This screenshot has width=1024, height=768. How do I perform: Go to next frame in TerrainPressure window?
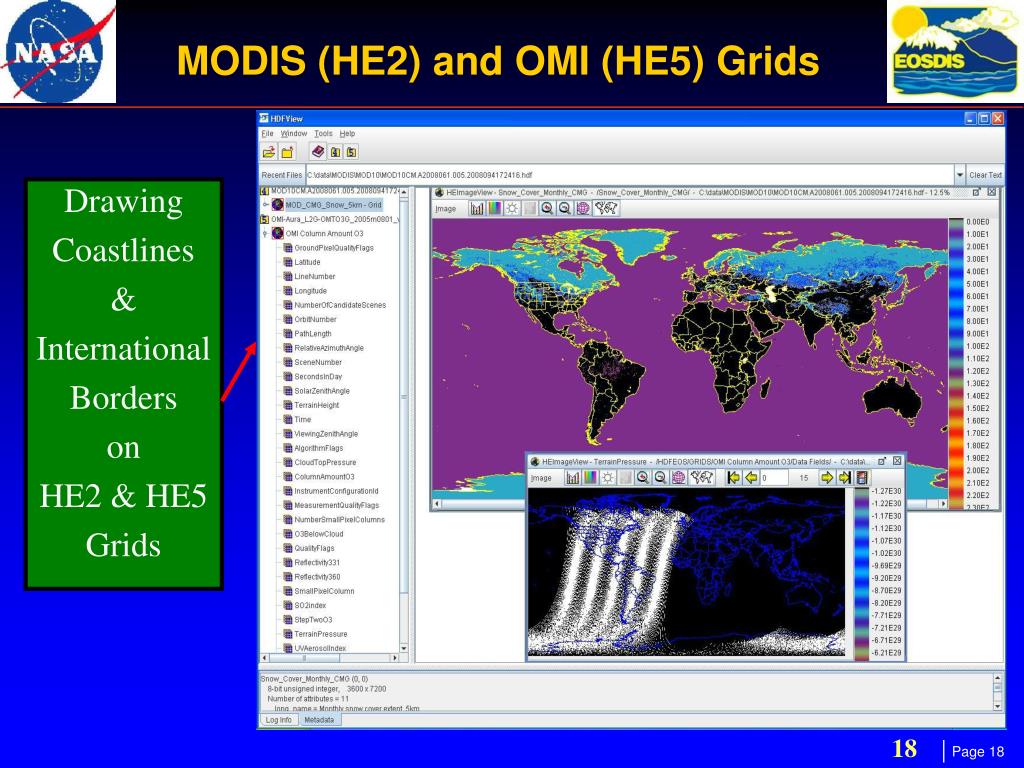click(x=827, y=478)
